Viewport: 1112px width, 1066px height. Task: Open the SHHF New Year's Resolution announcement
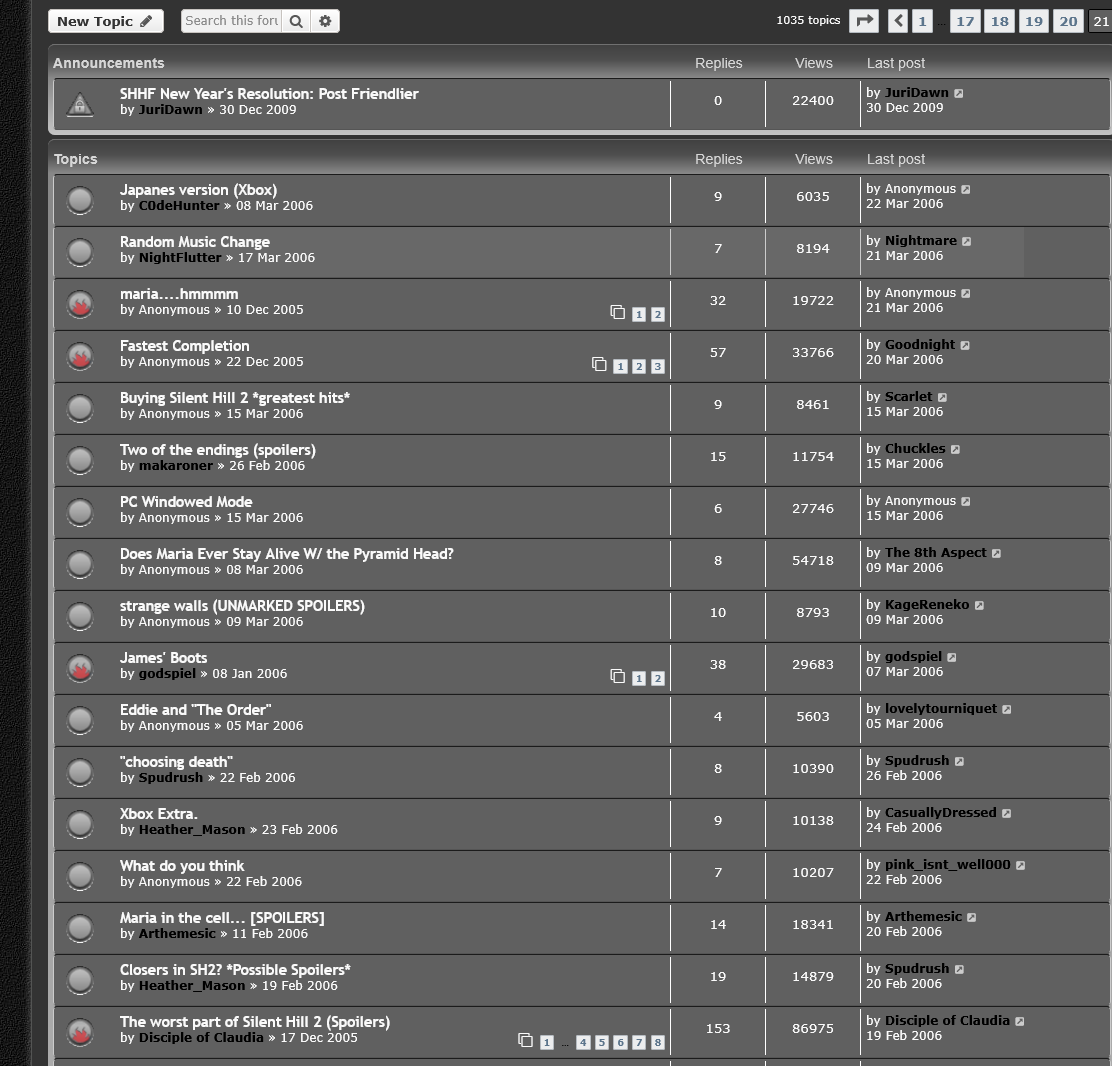pyautogui.click(x=269, y=94)
